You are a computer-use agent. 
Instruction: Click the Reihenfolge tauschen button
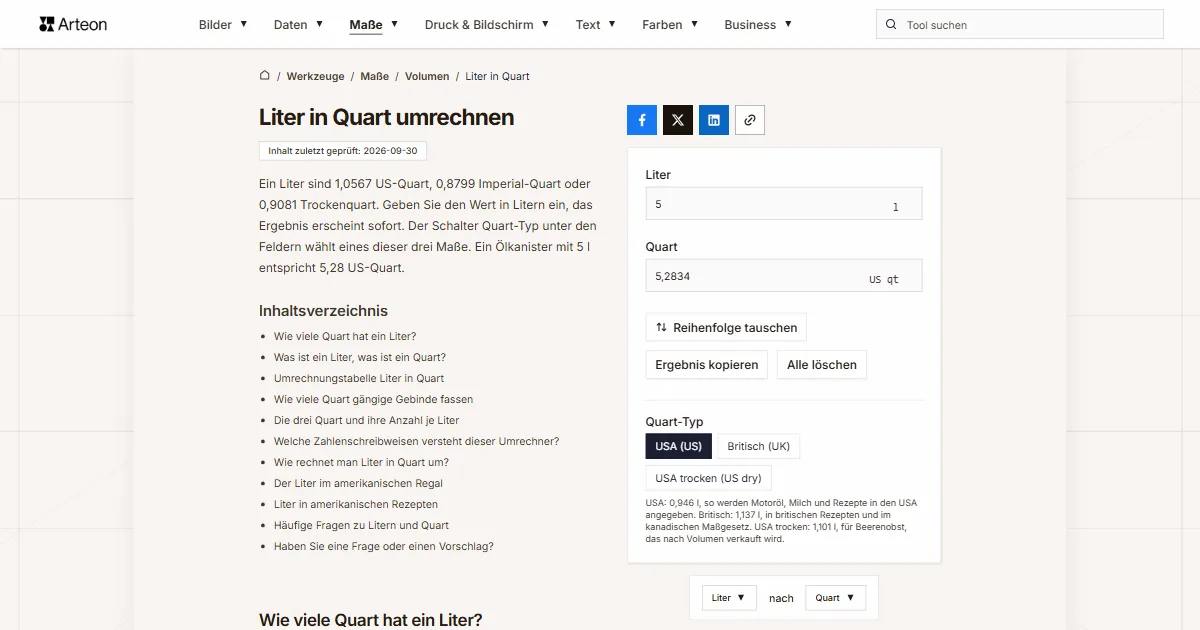click(726, 327)
